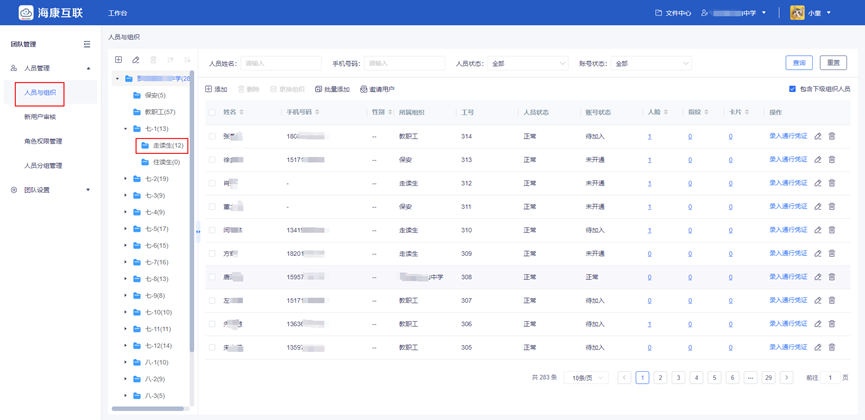Toggle 包含下级组织人员 checkbox
Image resolution: width=865 pixels, height=420 pixels.
(793, 89)
